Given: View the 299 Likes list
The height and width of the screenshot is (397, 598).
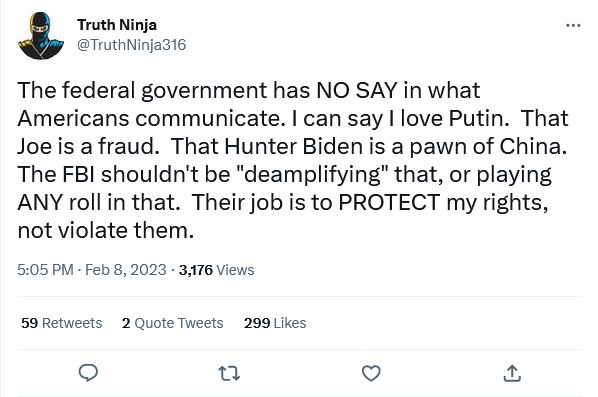Looking at the screenshot, I should 275,323.
